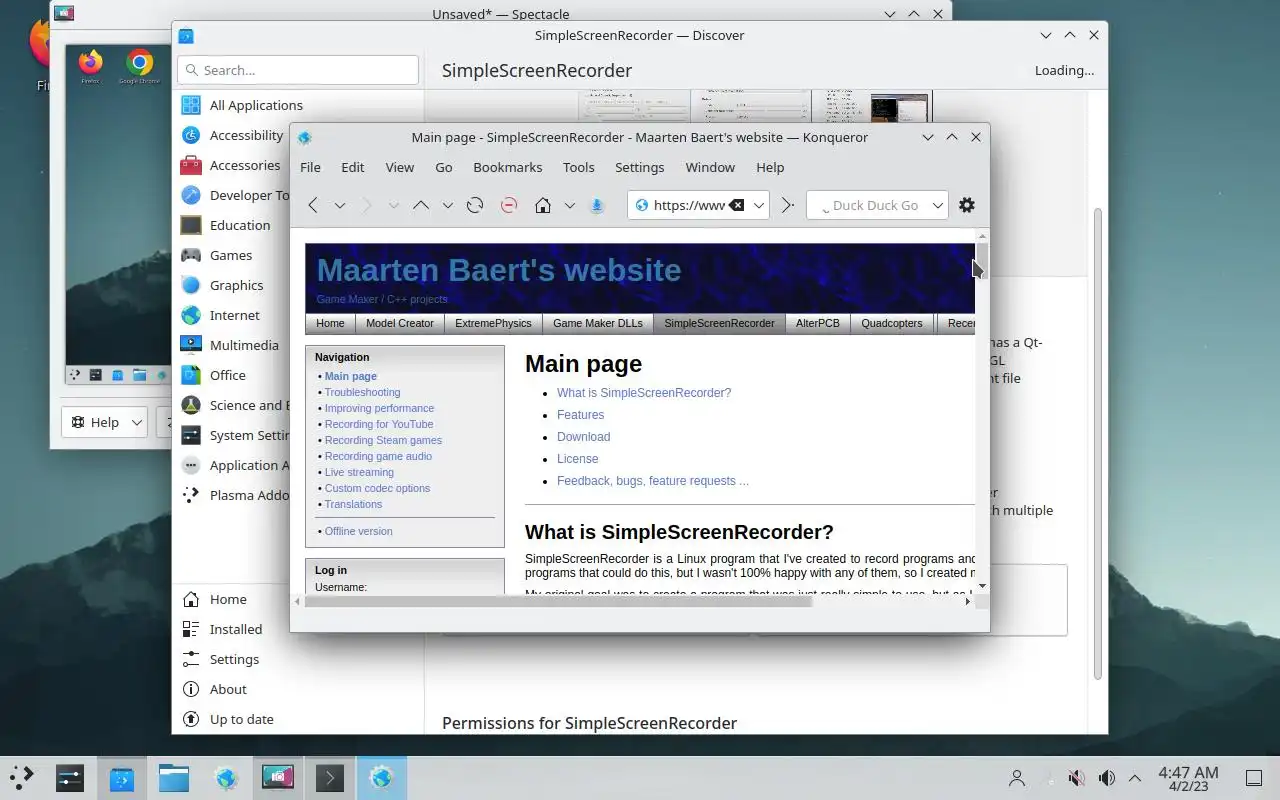Open the File menu in Konqueror
This screenshot has height=800, width=1280.
coord(311,167)
